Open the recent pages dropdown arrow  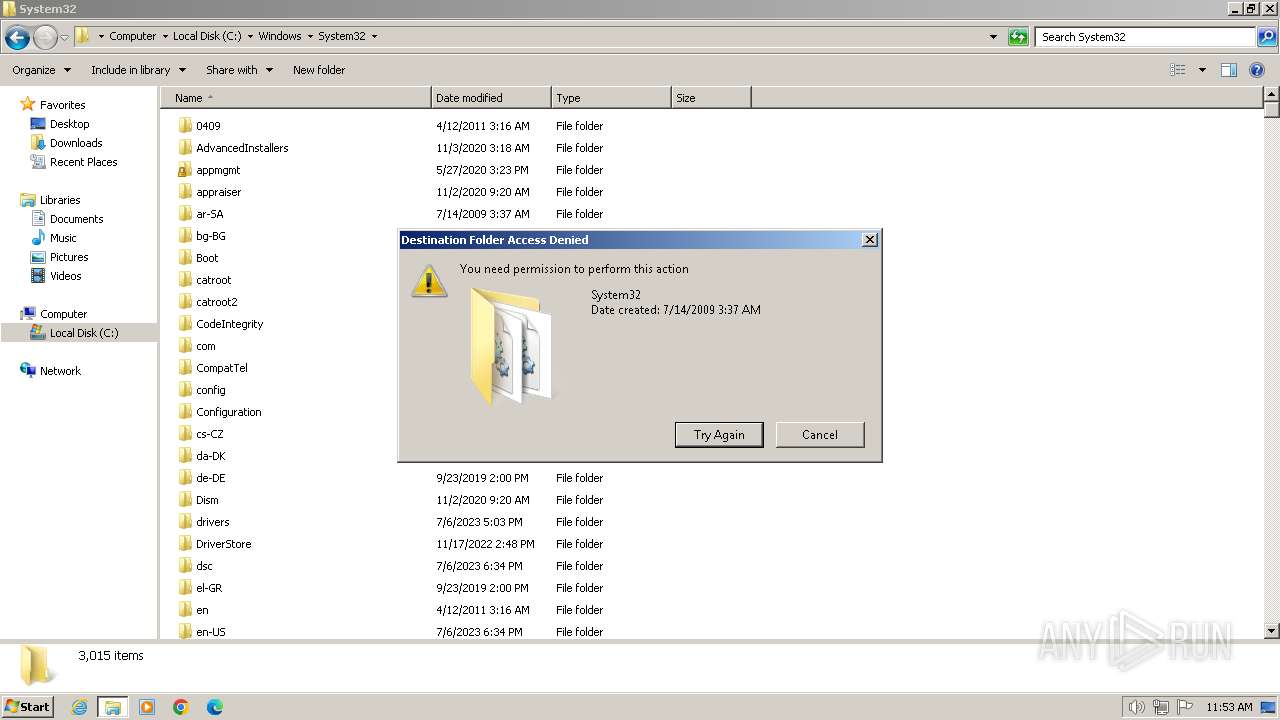[65, 37]
